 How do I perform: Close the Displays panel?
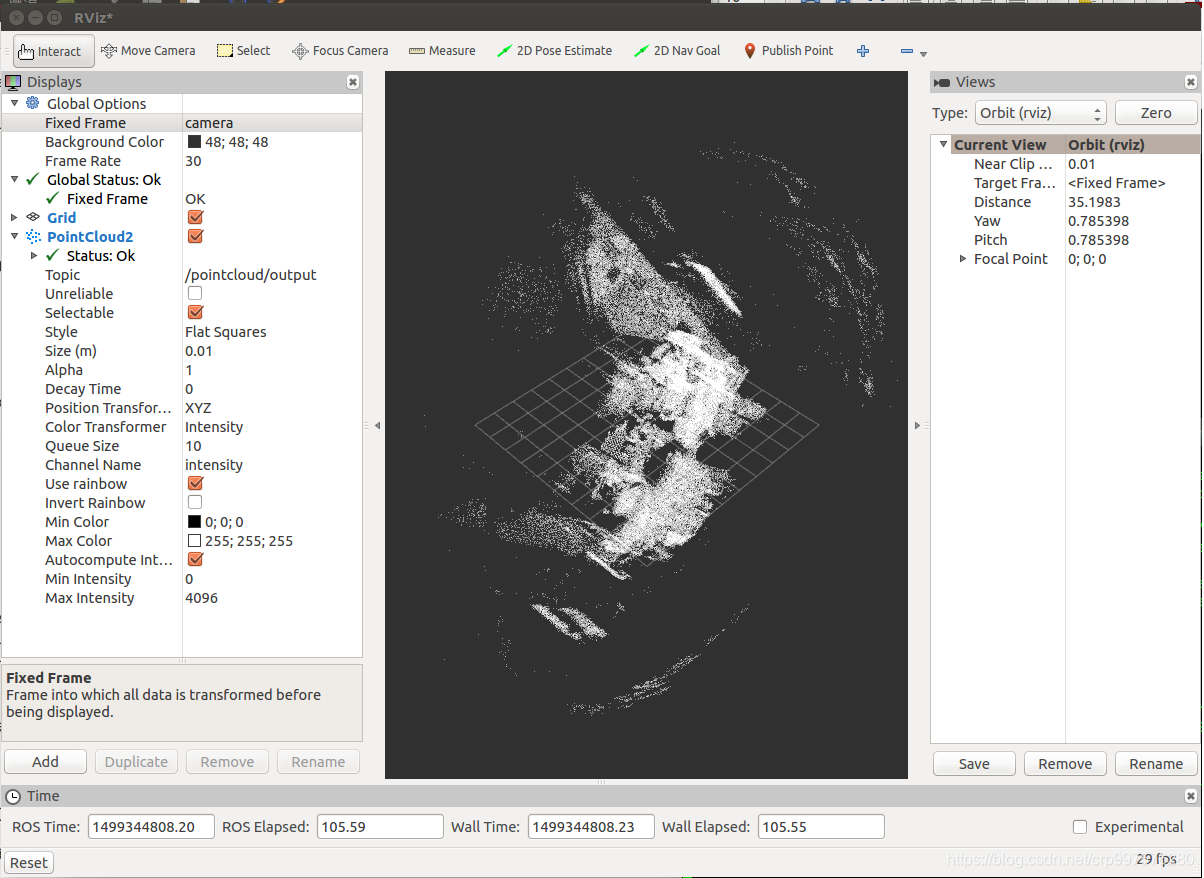(x=352, y=82)
